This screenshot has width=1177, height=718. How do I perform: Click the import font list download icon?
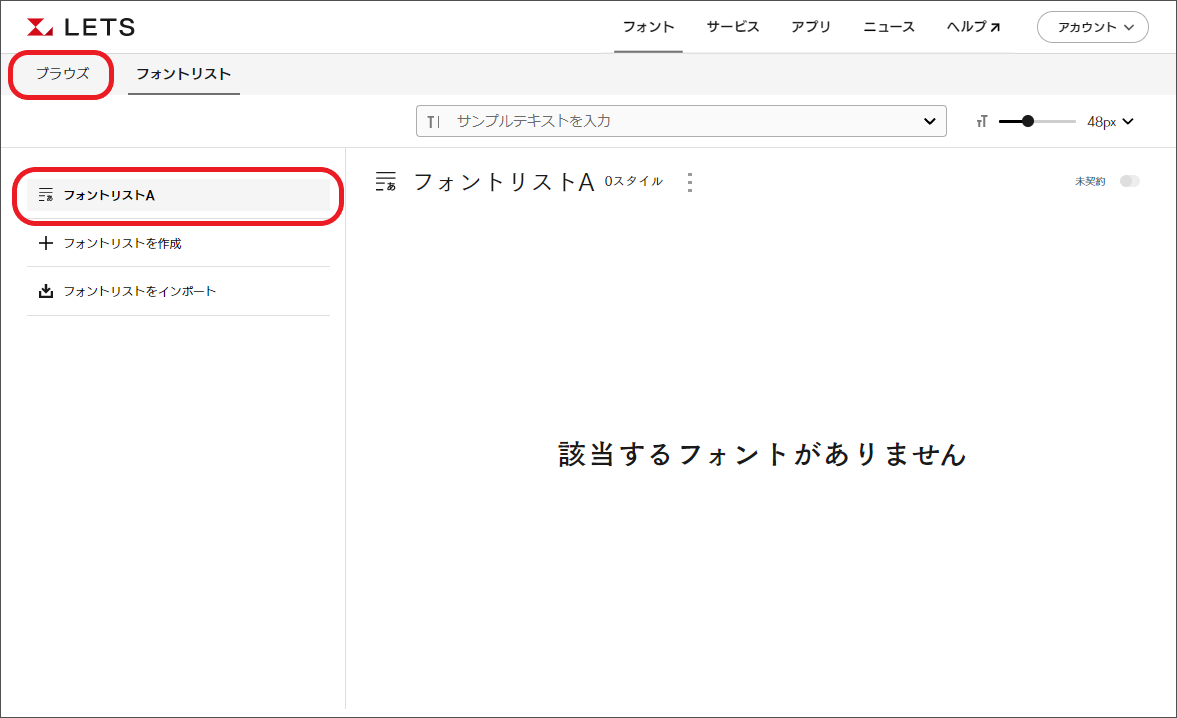point(45,291)
